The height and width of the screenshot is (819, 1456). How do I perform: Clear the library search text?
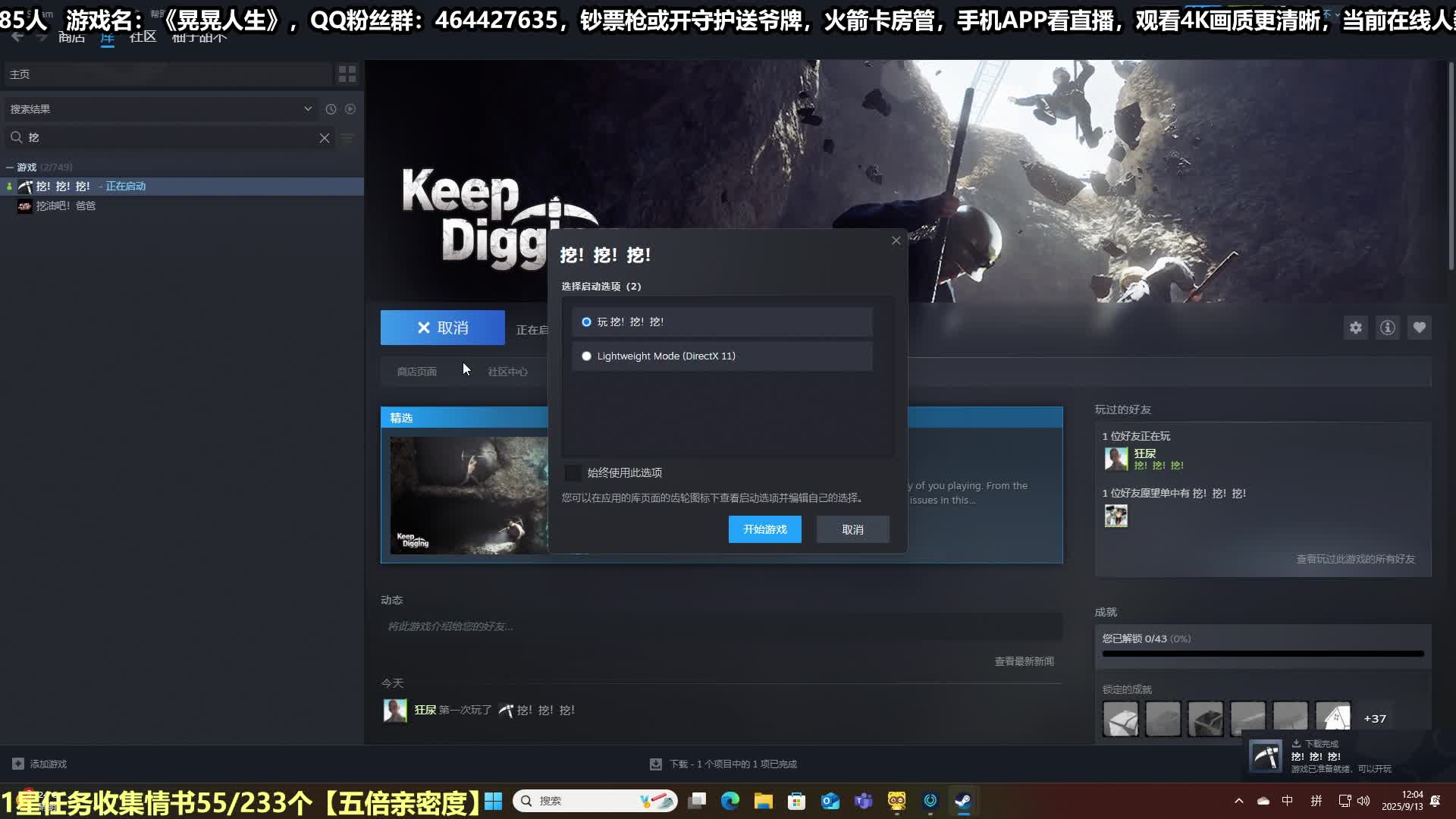tap(325, 138)
